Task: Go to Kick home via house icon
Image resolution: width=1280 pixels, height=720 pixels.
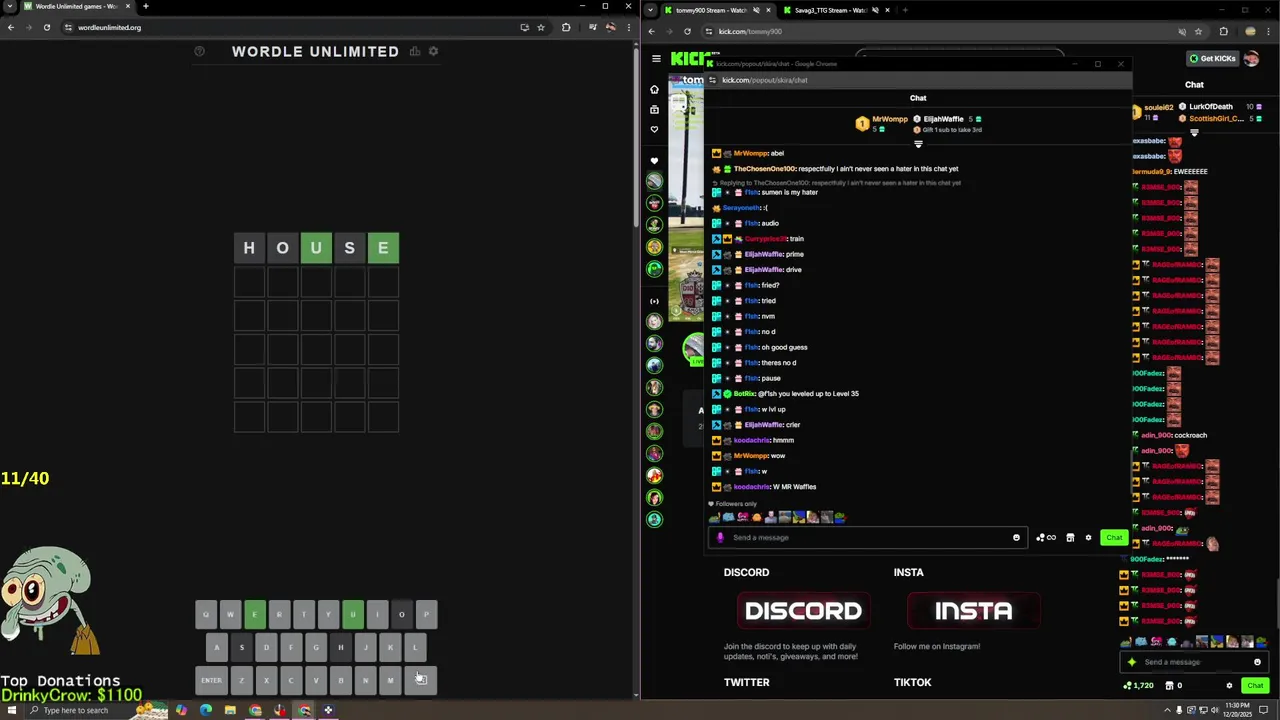Action: [654, 89]
